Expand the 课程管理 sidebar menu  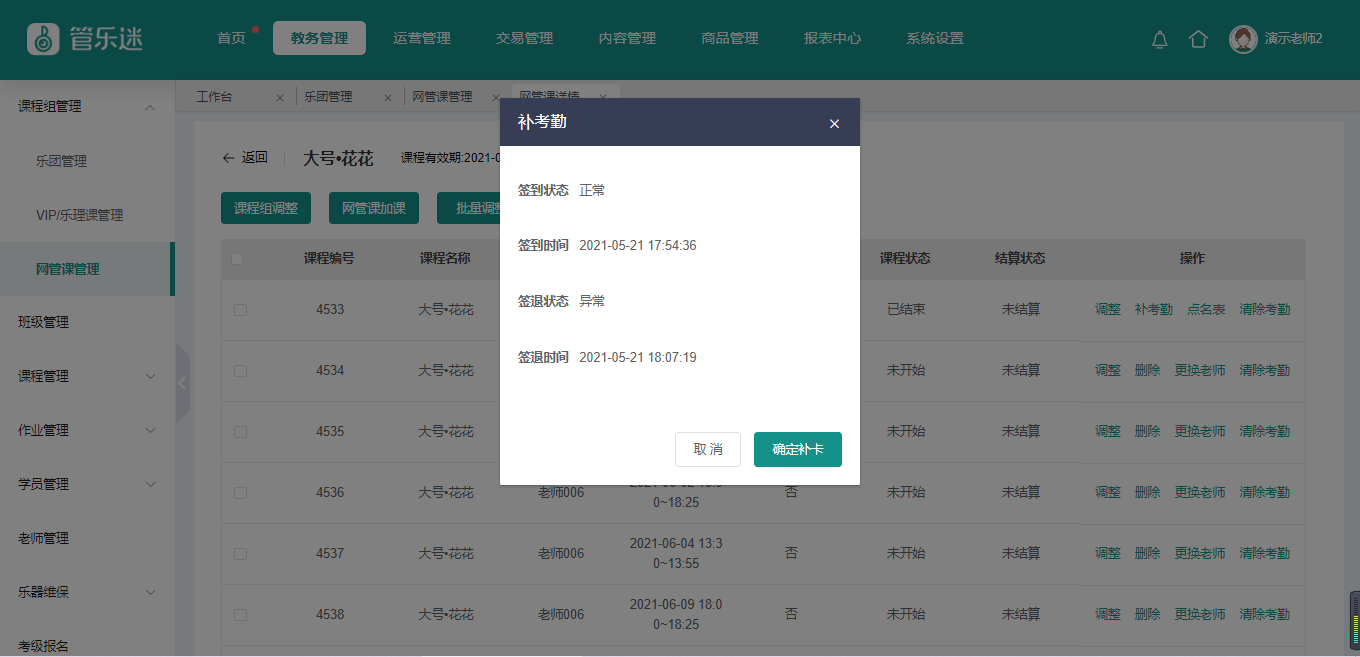150,377
